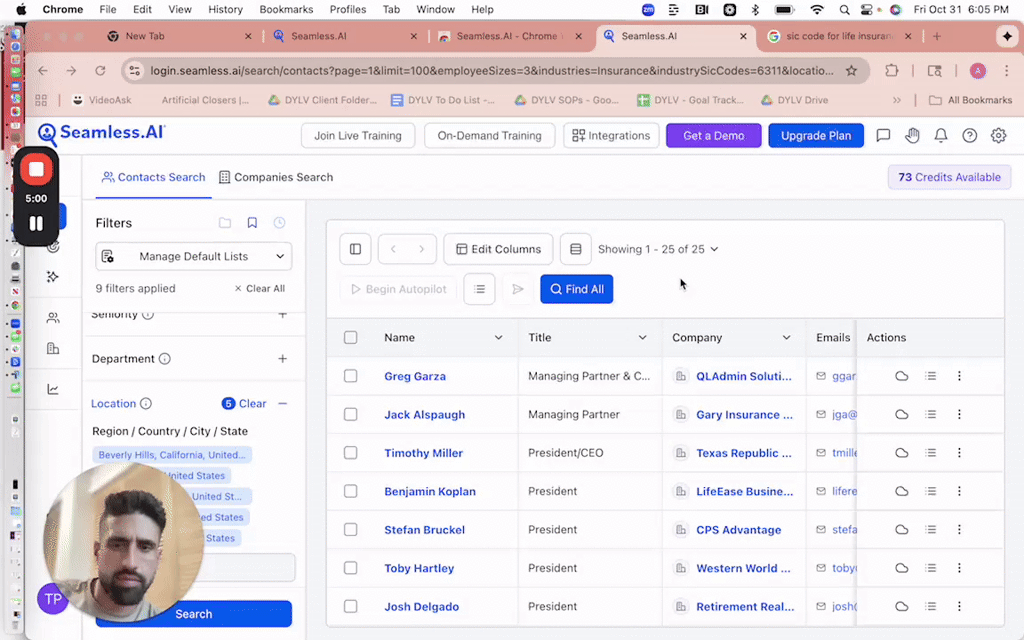Click the waving hand icon in header

[912, 135]
